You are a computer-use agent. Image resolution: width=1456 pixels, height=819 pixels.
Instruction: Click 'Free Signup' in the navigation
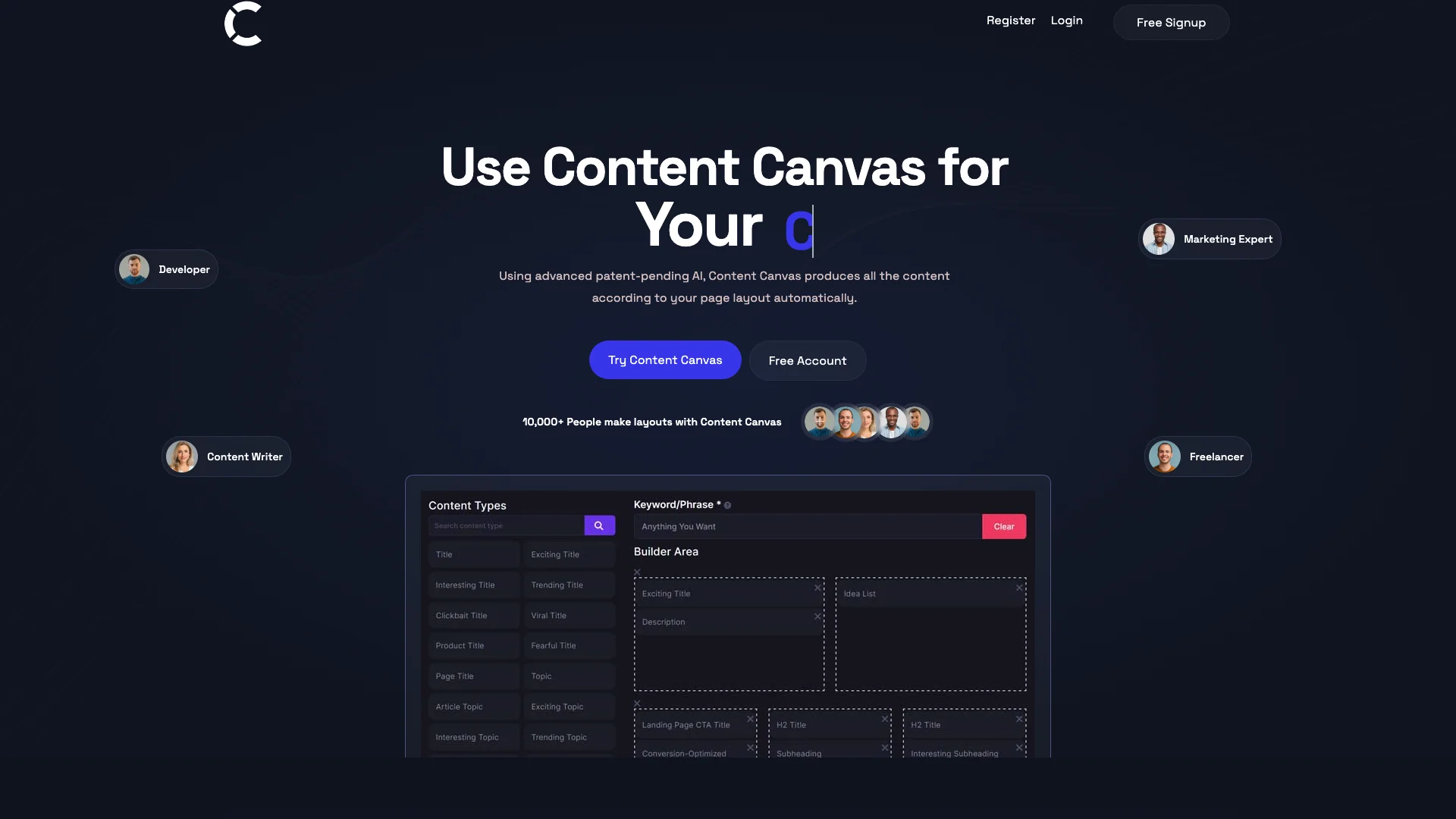[1171, 21]
